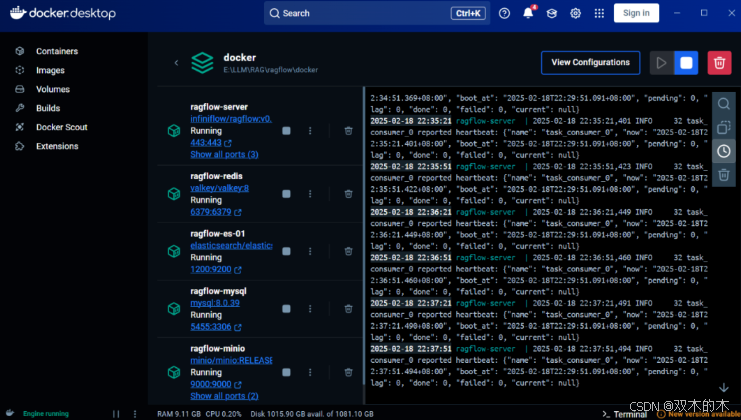Viewport: 741px width, 420px height.
Task: Open the 1200:9200 port link
Action: (x=211, y=269)
